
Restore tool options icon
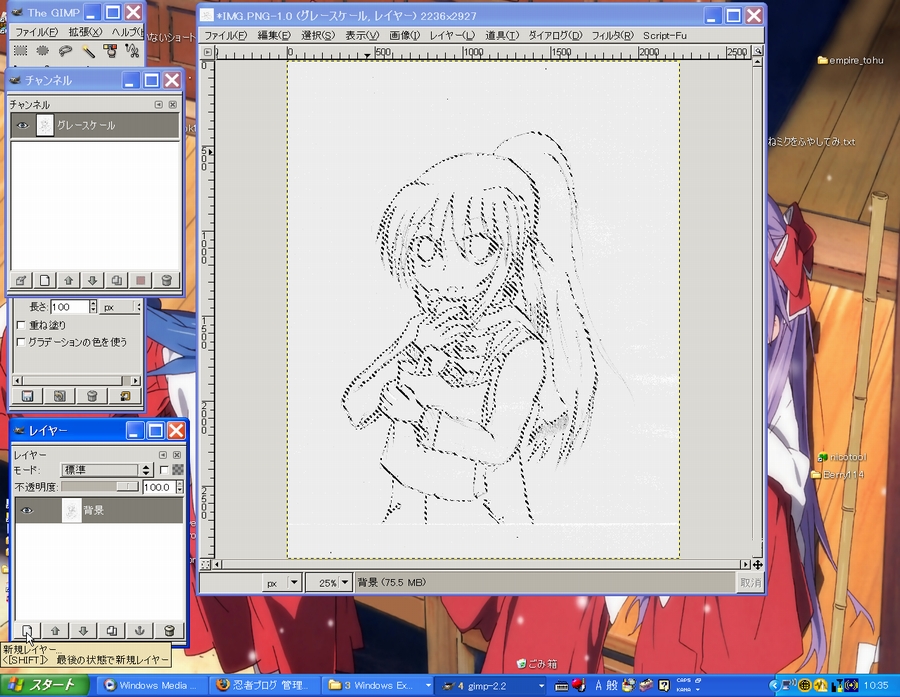(60, 396)
